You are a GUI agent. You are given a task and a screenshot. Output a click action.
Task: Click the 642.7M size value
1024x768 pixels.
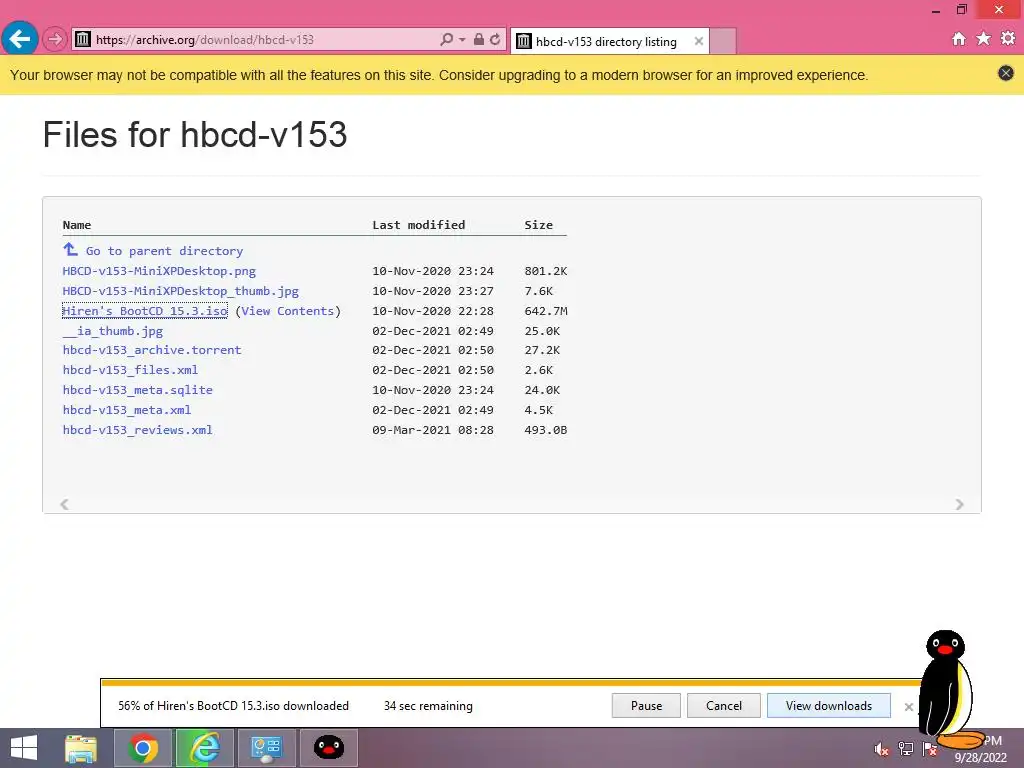pos(546,311)
